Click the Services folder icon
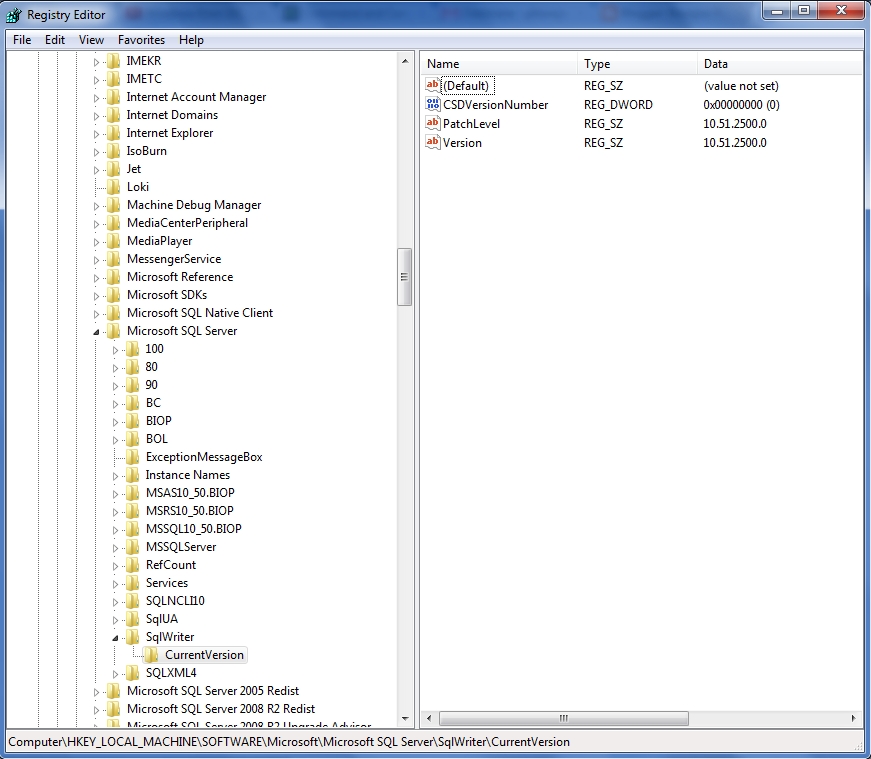The image size is (871, 759). coord(132,583)
